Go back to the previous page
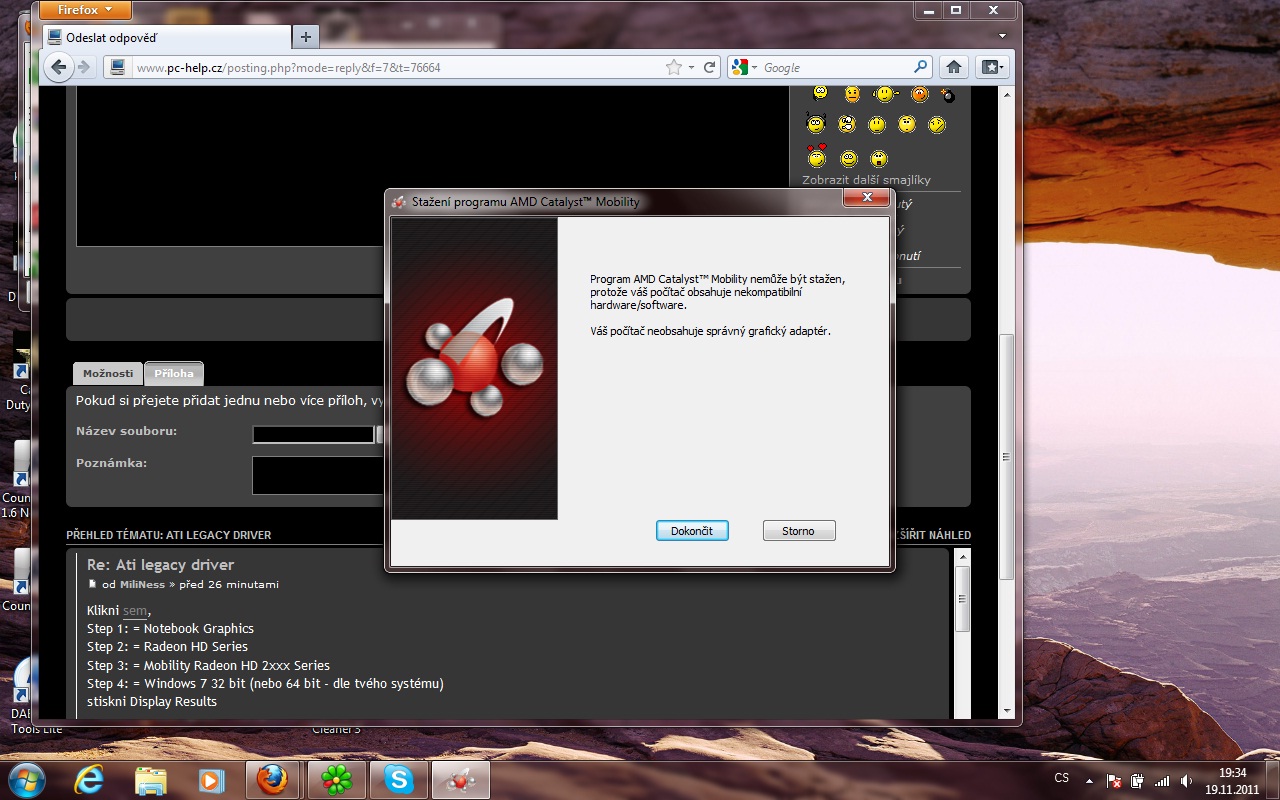This screenshot has width=1280, height=800. pyautogui.click(x=59, y=67)
